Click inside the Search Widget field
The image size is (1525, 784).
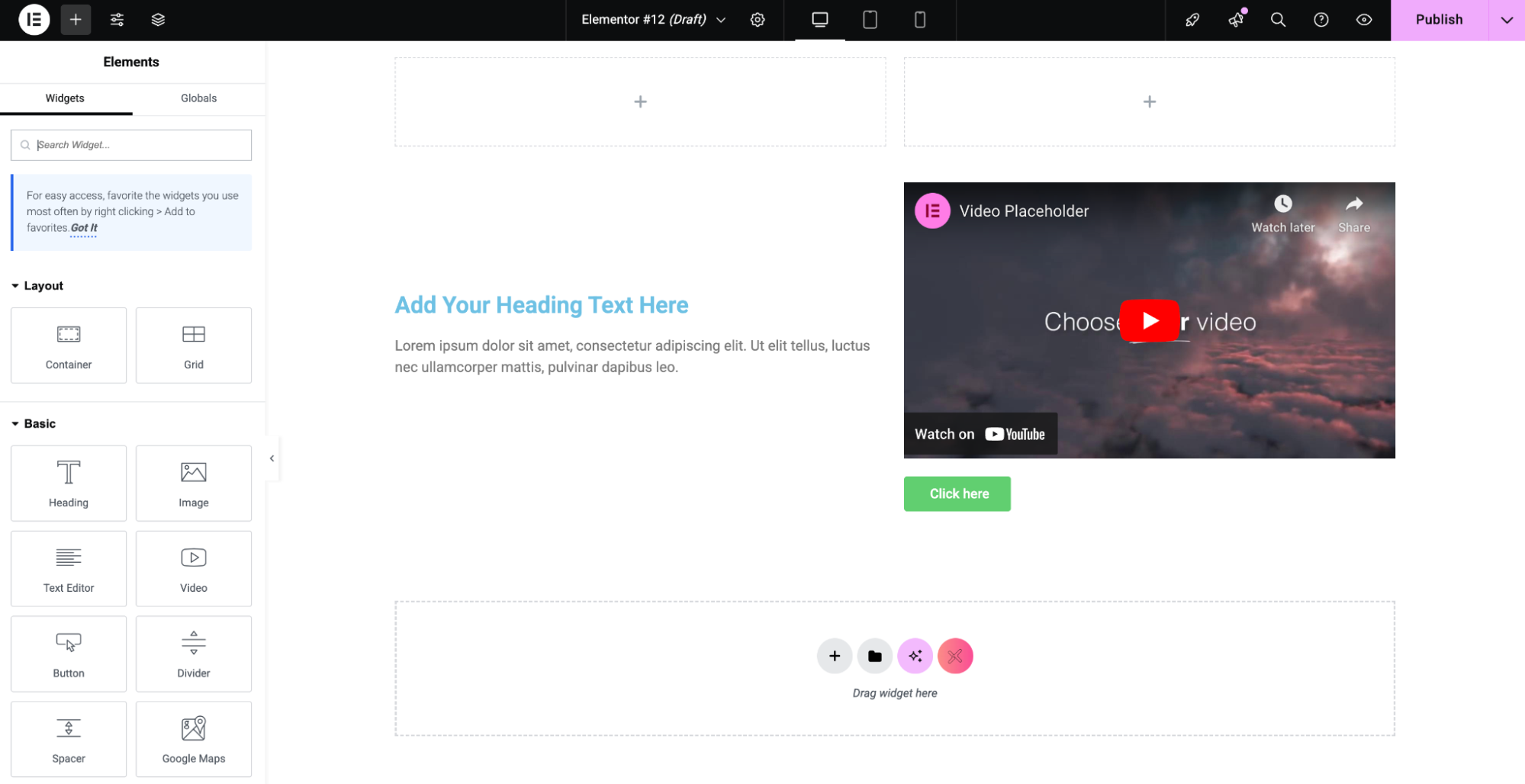130,144
